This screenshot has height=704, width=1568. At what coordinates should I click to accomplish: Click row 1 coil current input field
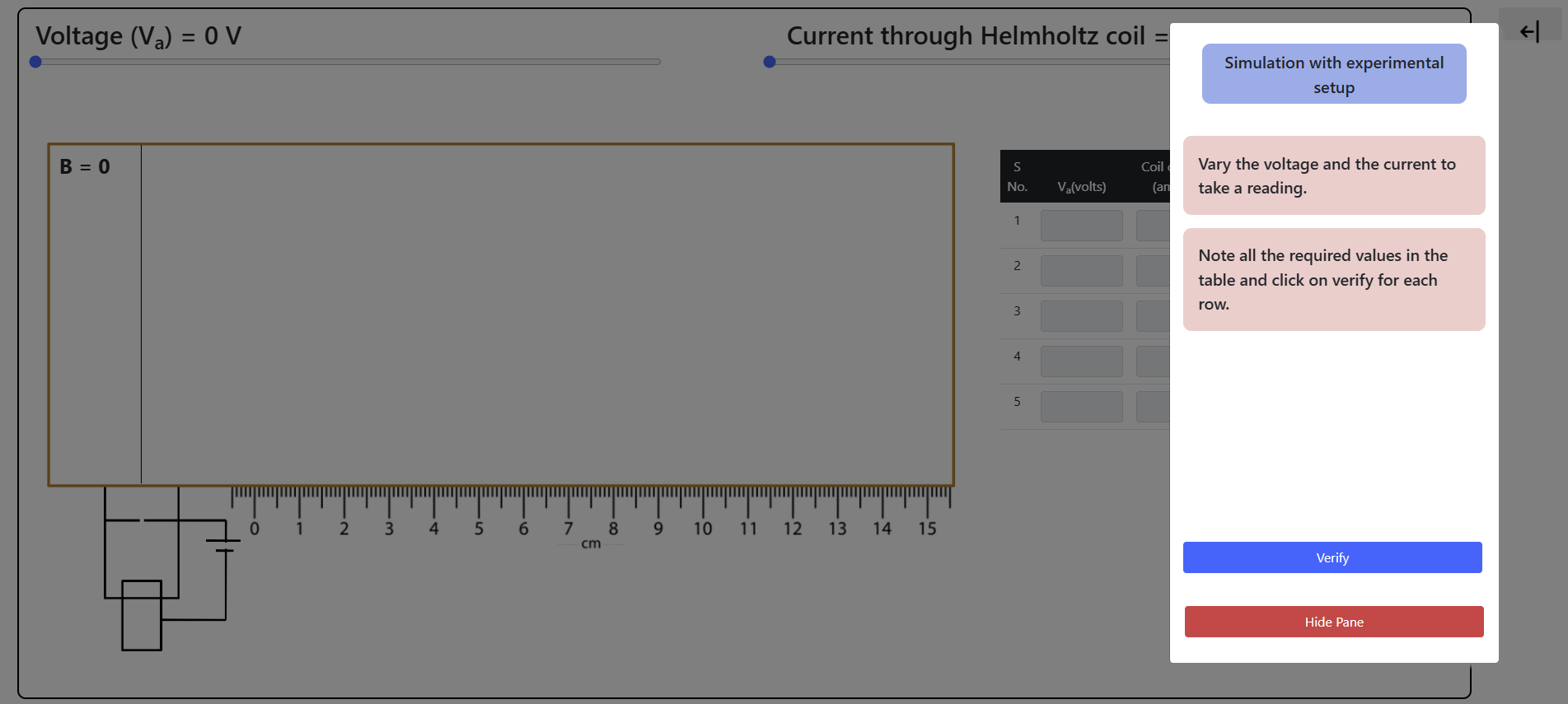click(x=1153, y=226)
